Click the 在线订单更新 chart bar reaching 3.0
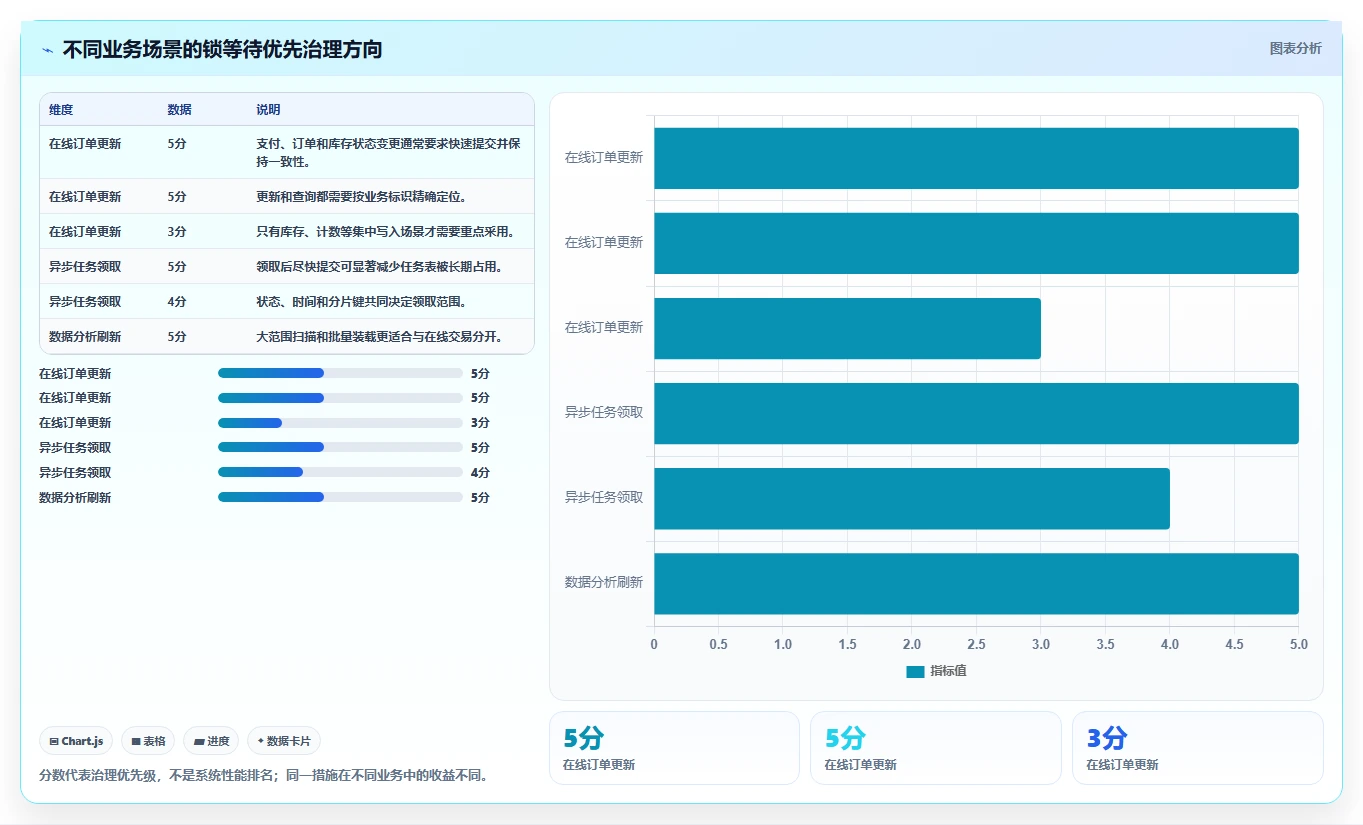Screen dimensions: 1363x825 point(847,328)
